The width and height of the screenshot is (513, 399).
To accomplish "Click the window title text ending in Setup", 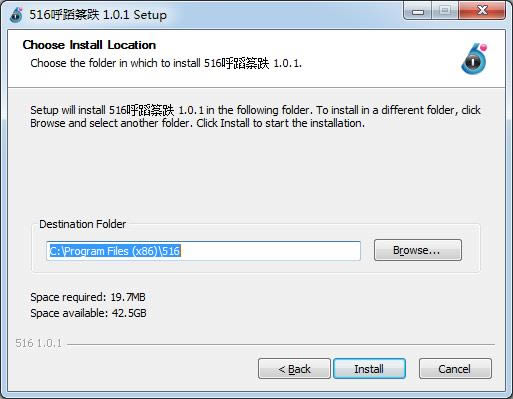I will (98, 15).
